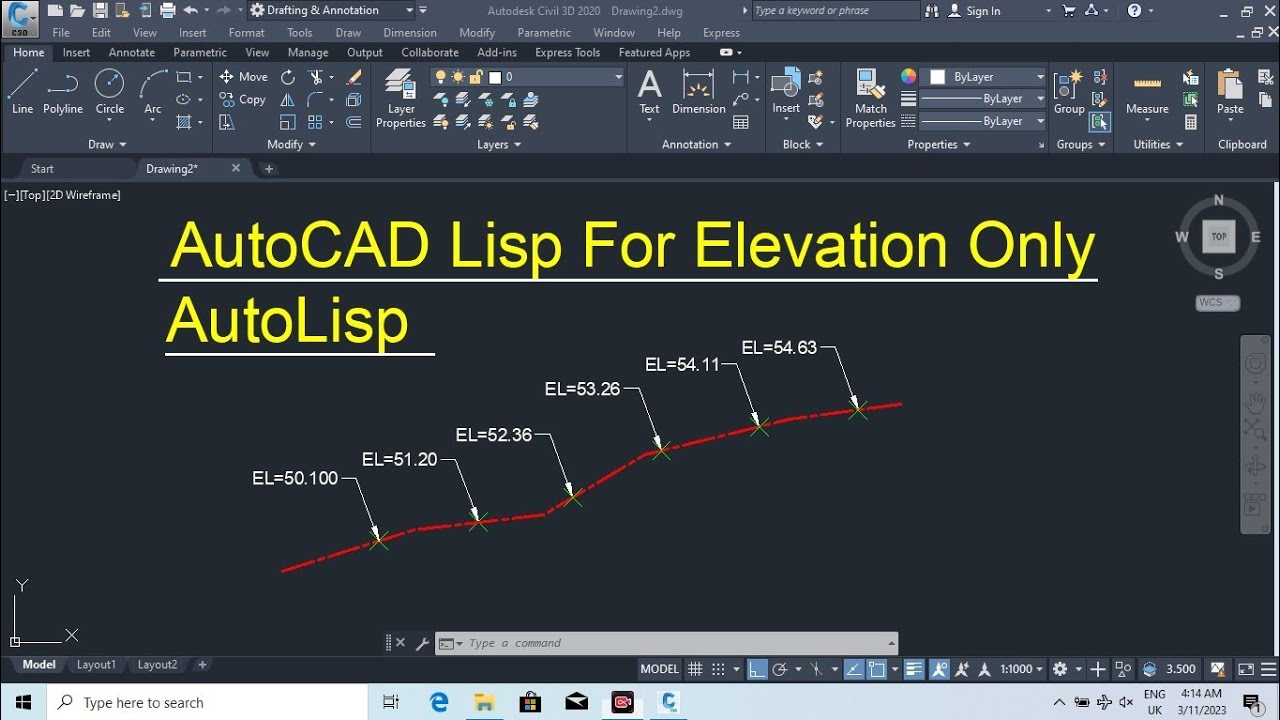Open the Layer Properties manager
The width and height of the screenshot is (1280, 720).
pos(401,98)
